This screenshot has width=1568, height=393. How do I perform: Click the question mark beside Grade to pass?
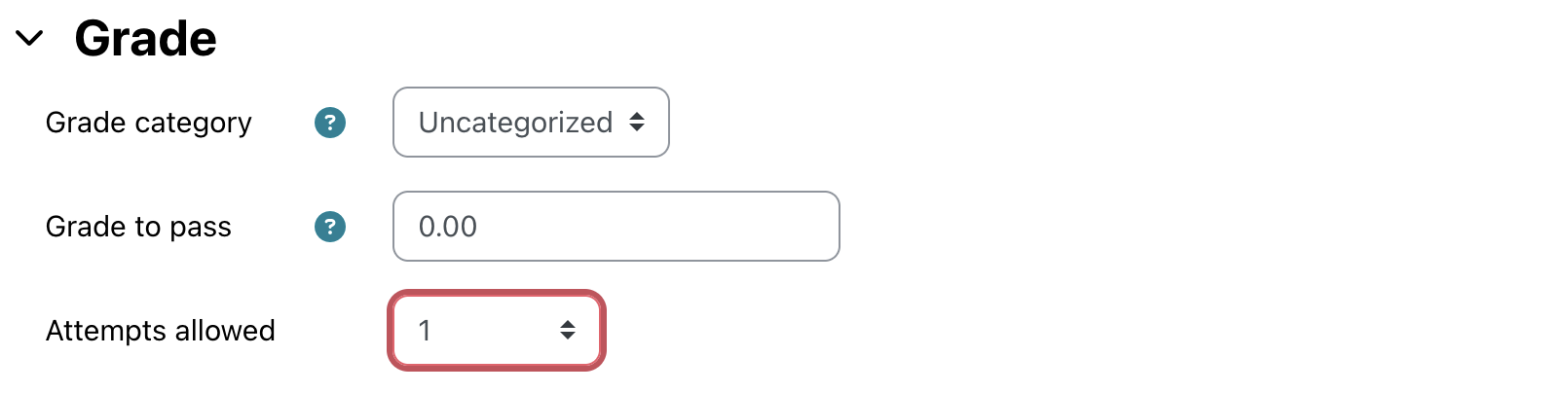pyautogui.click(x=330, y=227)
